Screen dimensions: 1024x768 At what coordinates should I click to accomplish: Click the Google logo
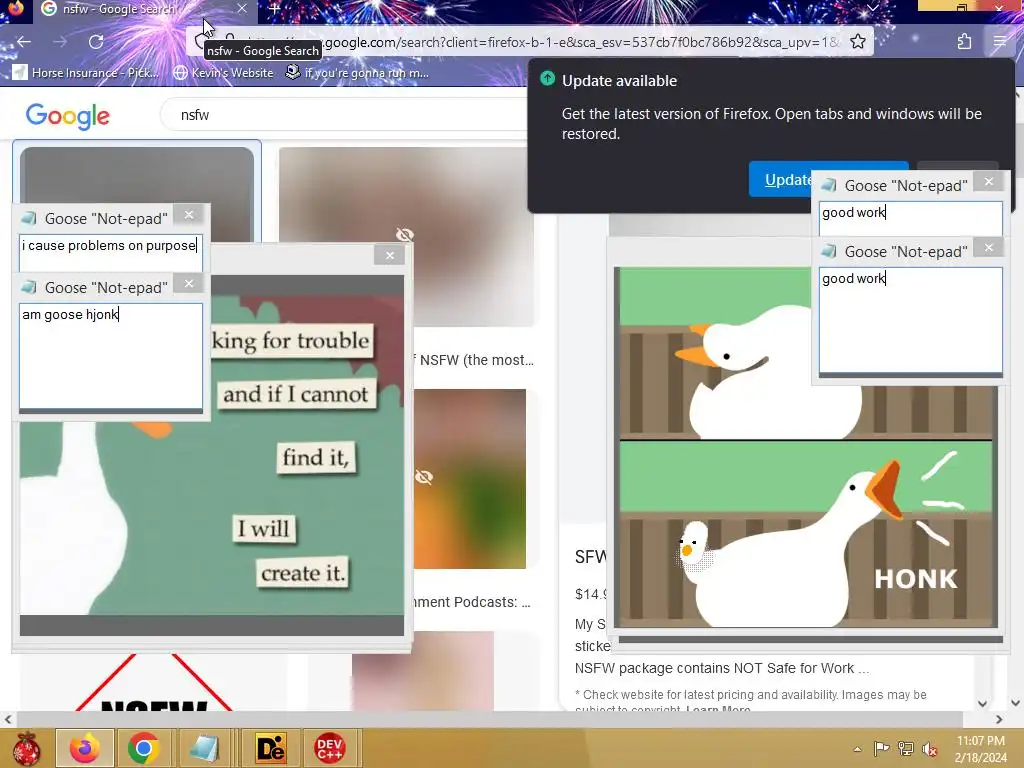[67, 116]
